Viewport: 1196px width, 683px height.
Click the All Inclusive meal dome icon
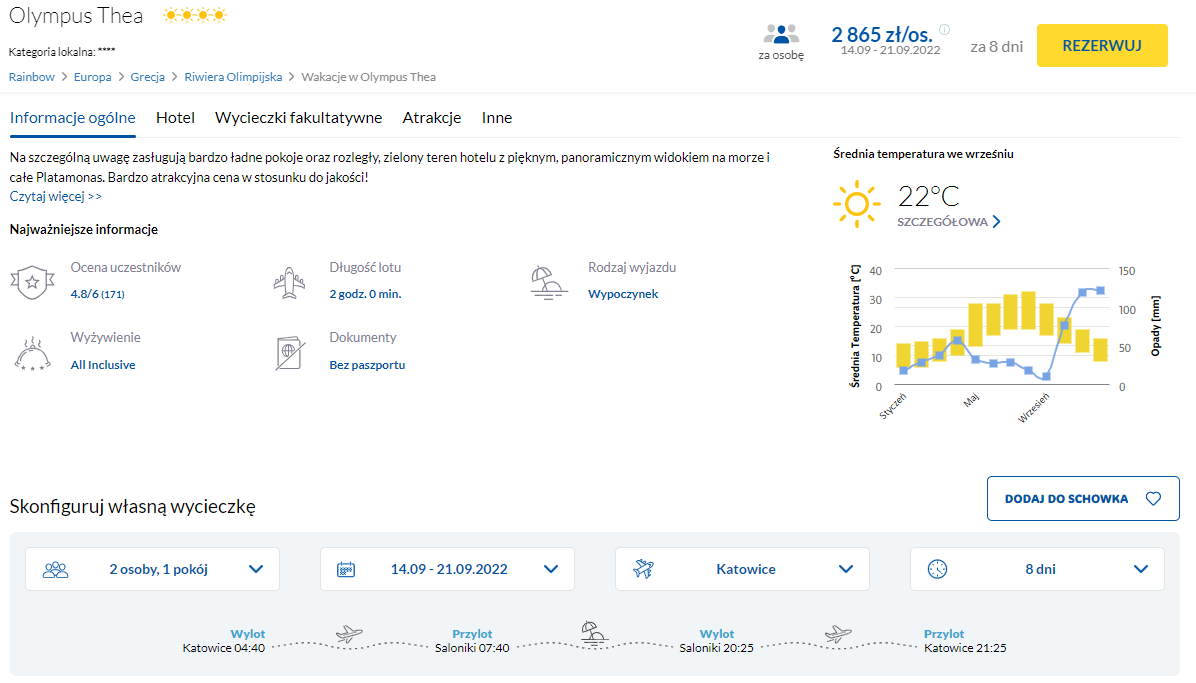click(x=32, y=353)
